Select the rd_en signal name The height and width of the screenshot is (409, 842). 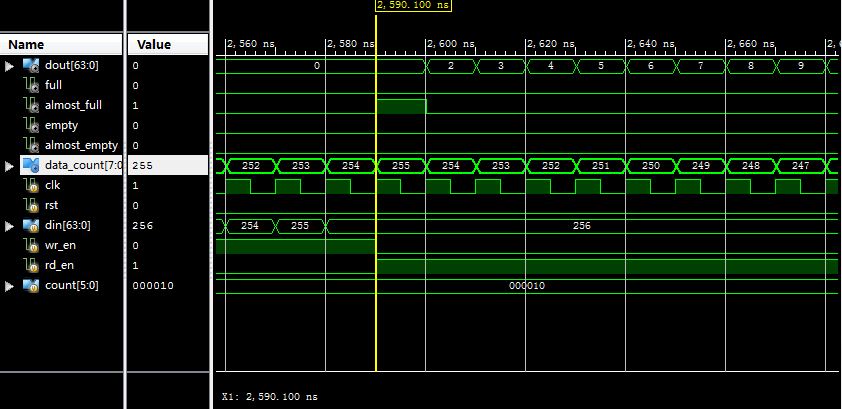(60, 266)
